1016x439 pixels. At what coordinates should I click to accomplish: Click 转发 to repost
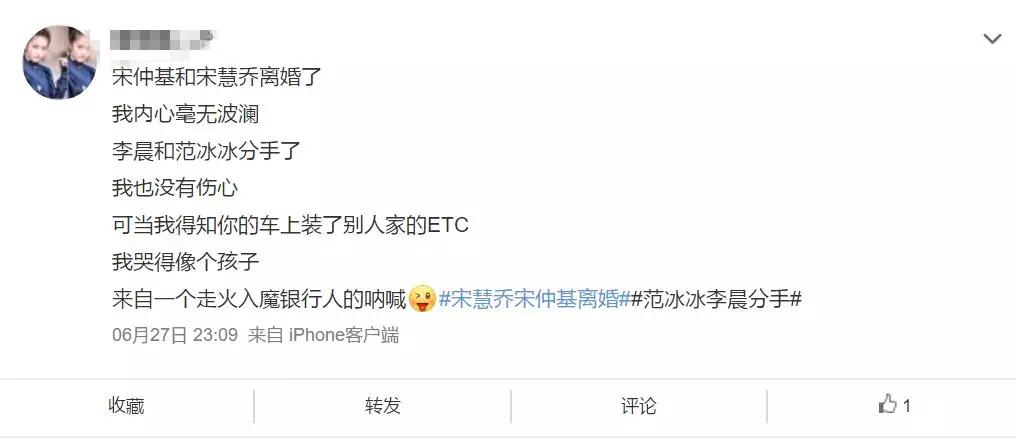383,406
